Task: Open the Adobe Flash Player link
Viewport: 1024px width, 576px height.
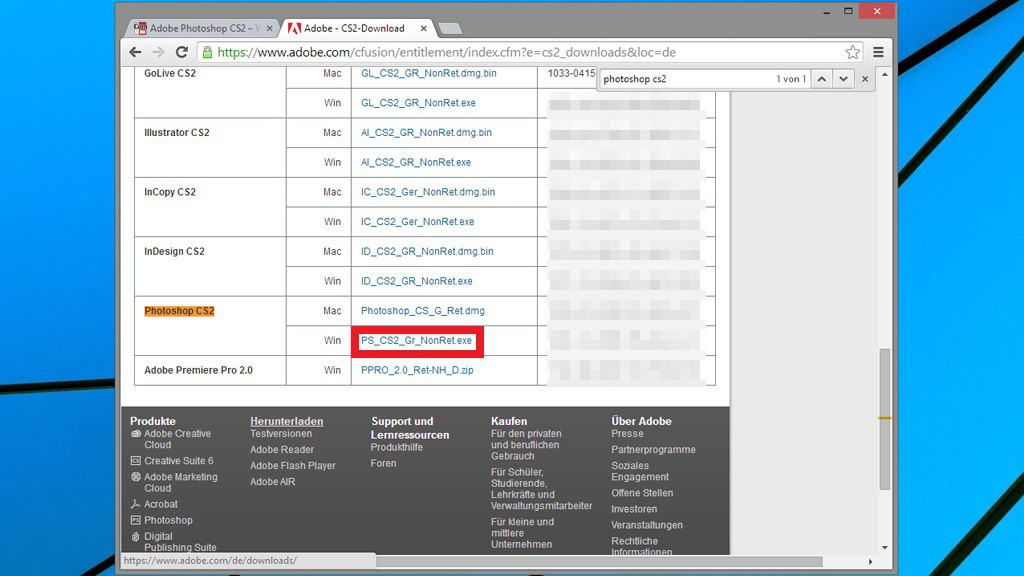Action: pyautogui.click(x=293, y=466)
